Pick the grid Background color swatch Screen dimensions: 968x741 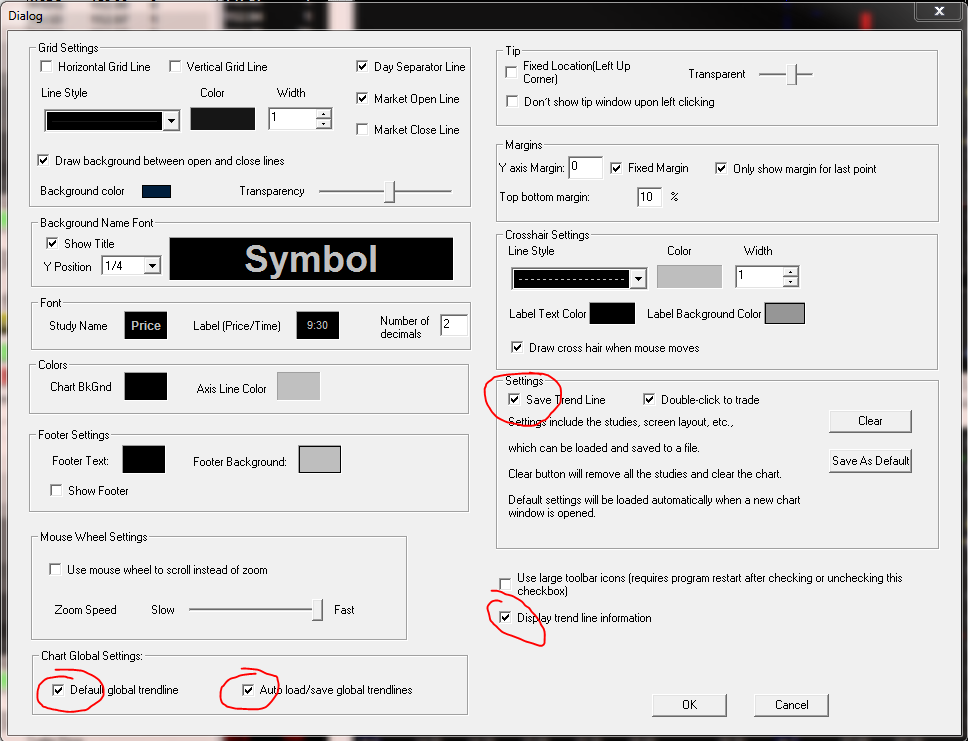point(157,191)
